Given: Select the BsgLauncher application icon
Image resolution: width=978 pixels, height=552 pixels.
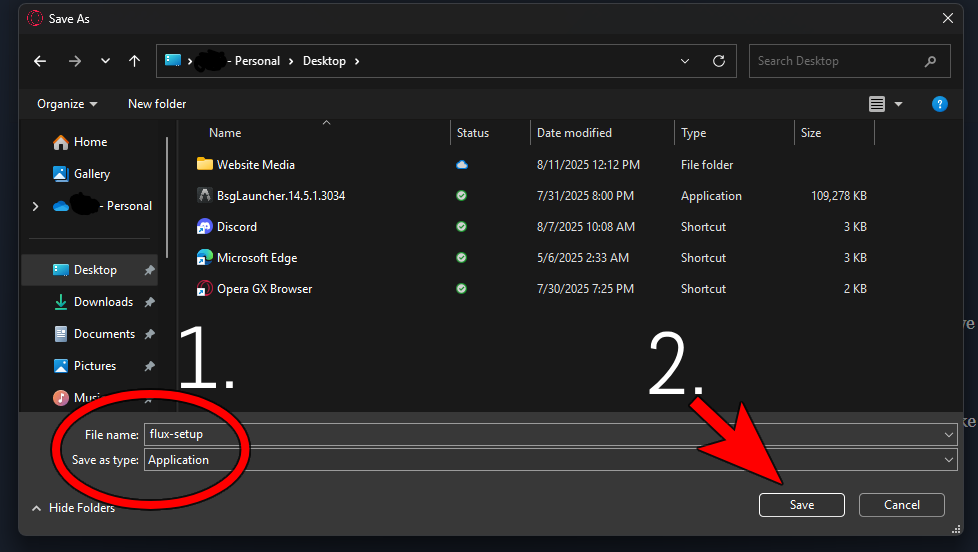Looking at the screenshot, I should [205, 195].
